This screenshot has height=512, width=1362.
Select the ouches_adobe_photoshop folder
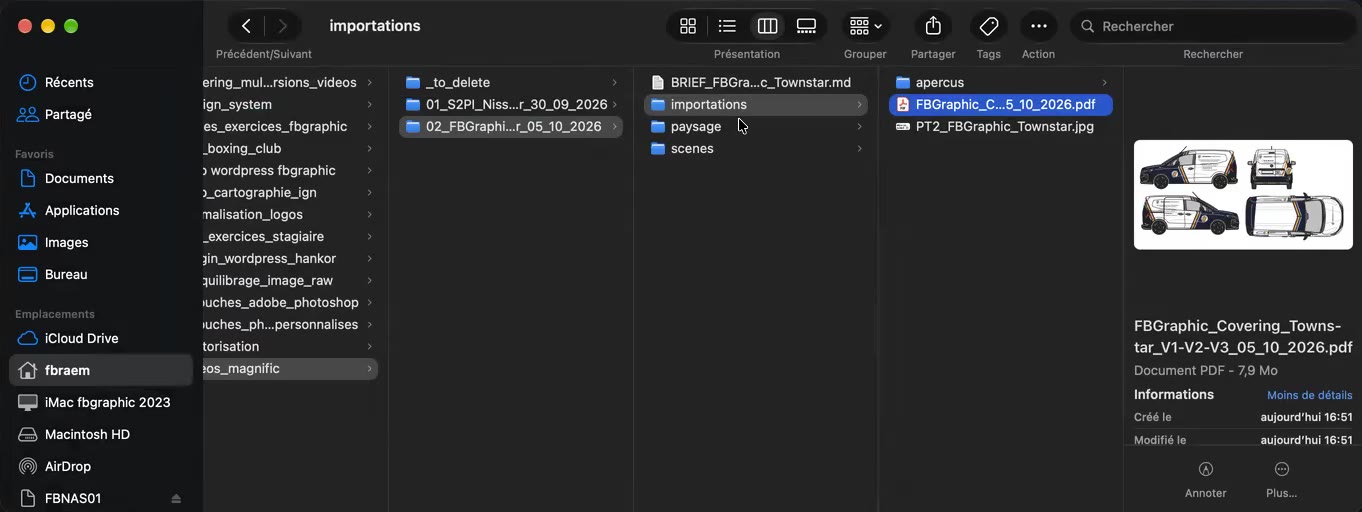(x=291, y=302)
